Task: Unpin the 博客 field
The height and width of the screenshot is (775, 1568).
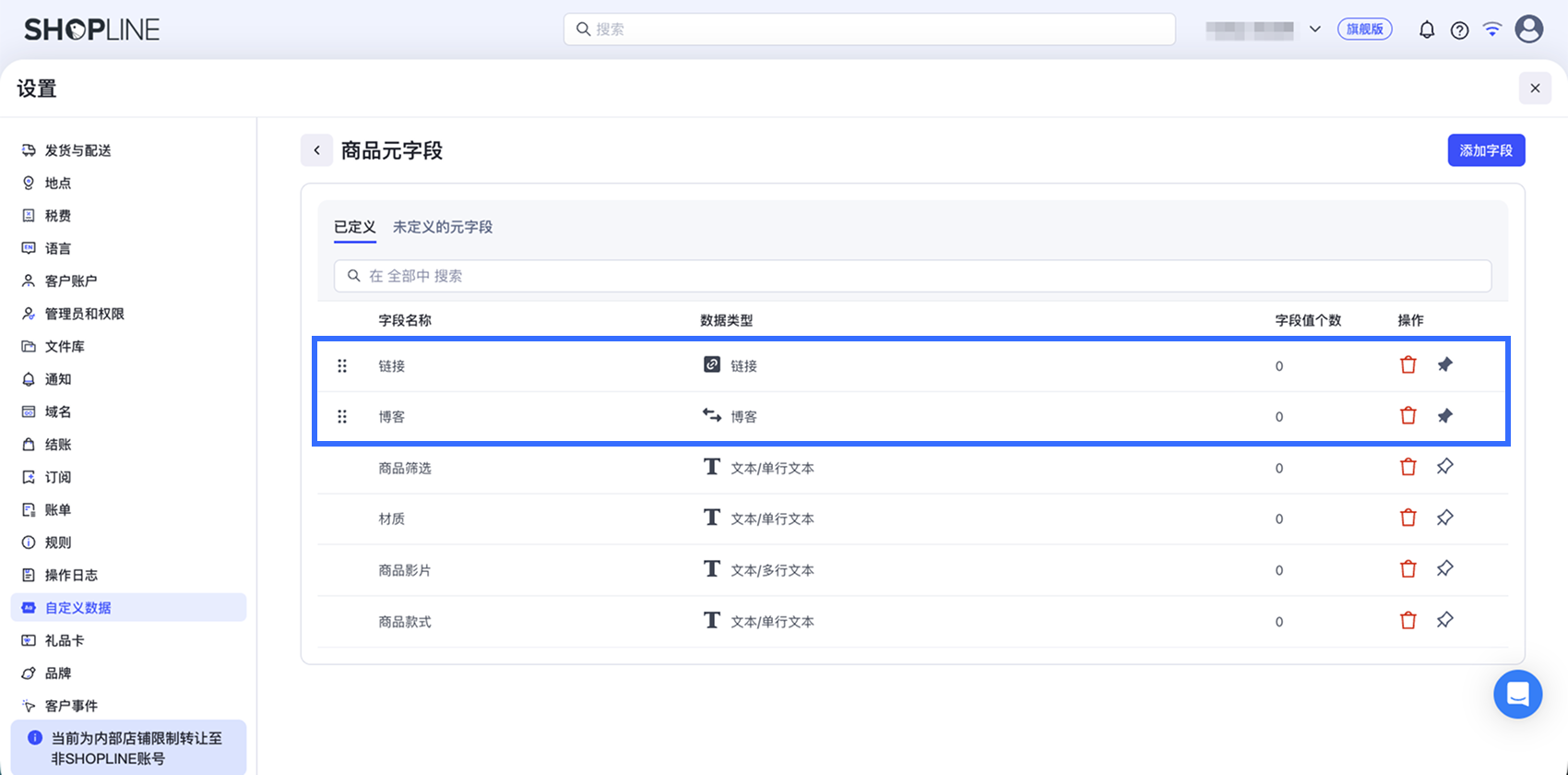Action: pos(1444,416)
